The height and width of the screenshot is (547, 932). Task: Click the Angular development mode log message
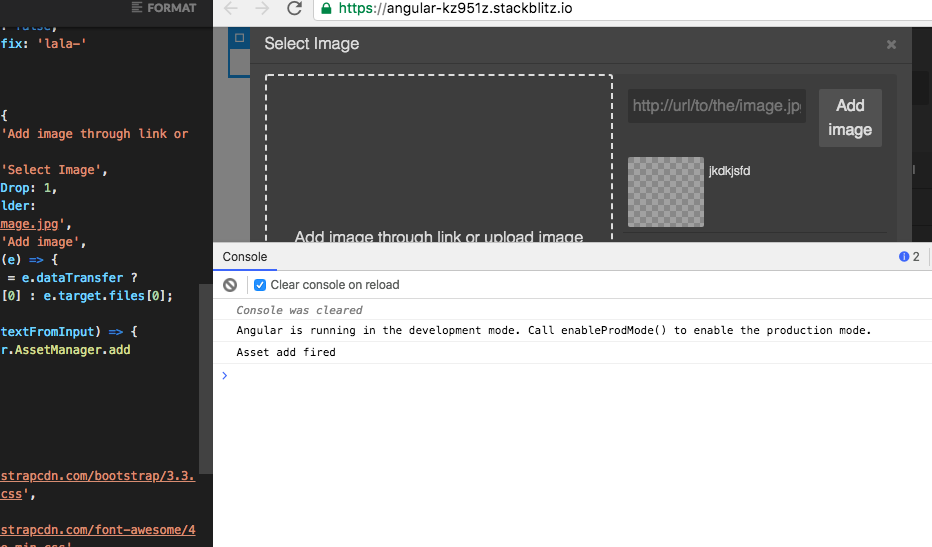pos(553,330)
